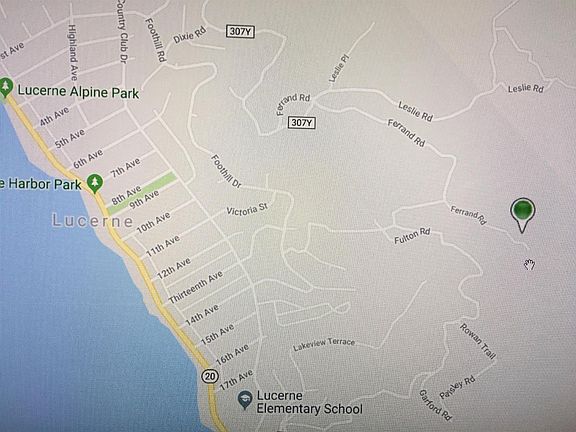Image resolution: width=576 pixels, height=432 pixels.
Task: Click the green park strip by 8th Ave
Action: coord(142,193)
